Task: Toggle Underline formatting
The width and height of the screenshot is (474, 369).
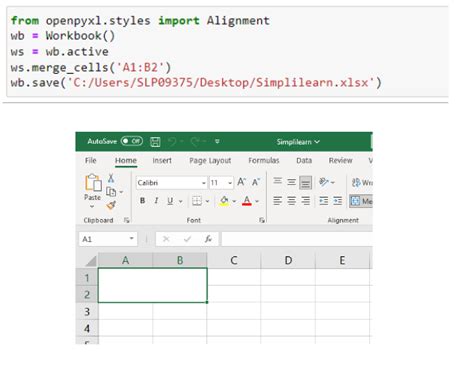Action: (x=170, y=201)
